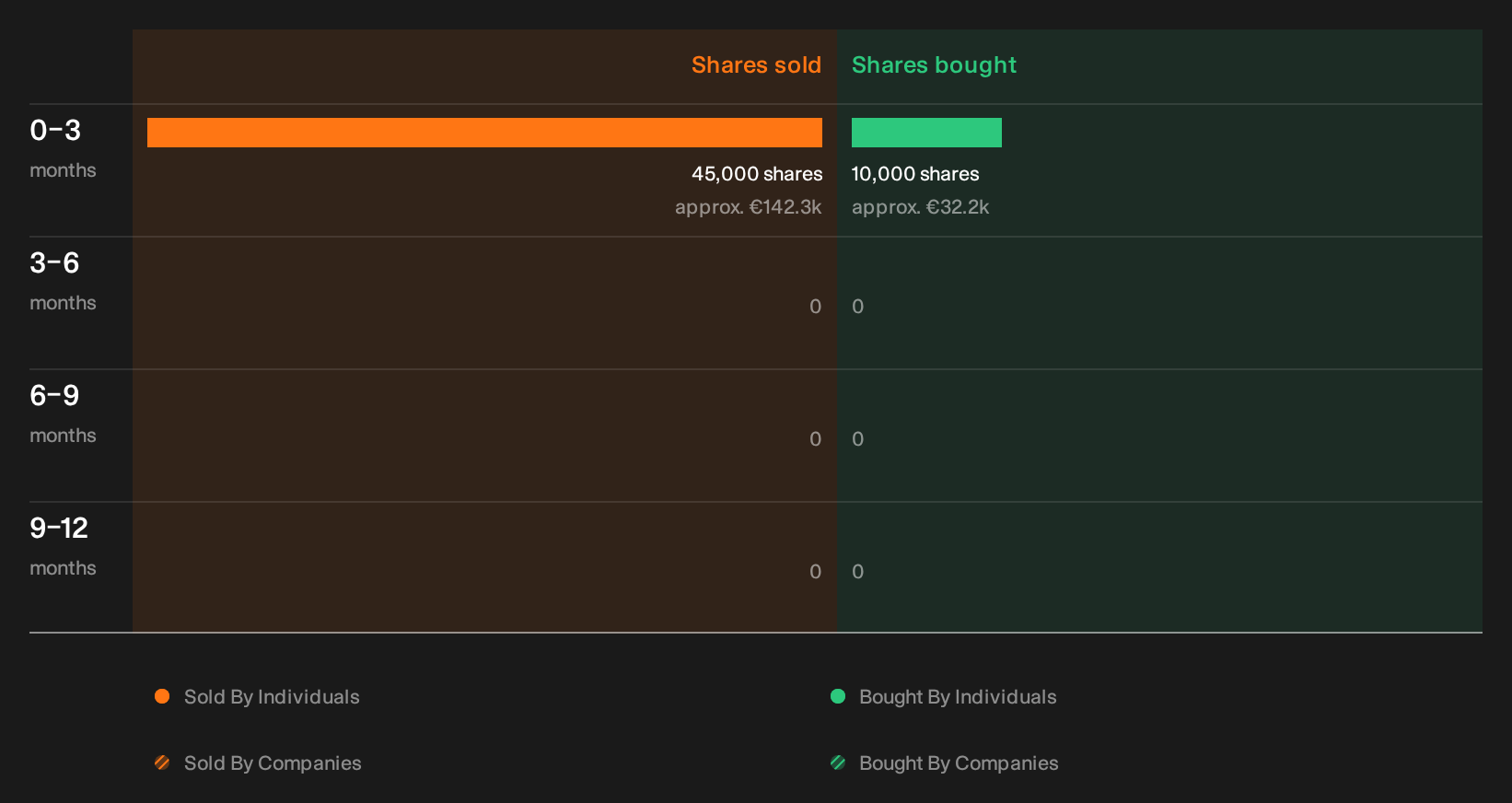1512x803 pixels.
Task: Click Bought By Individuals legend label
Action: pyautogui.click(x=958, y=697)
